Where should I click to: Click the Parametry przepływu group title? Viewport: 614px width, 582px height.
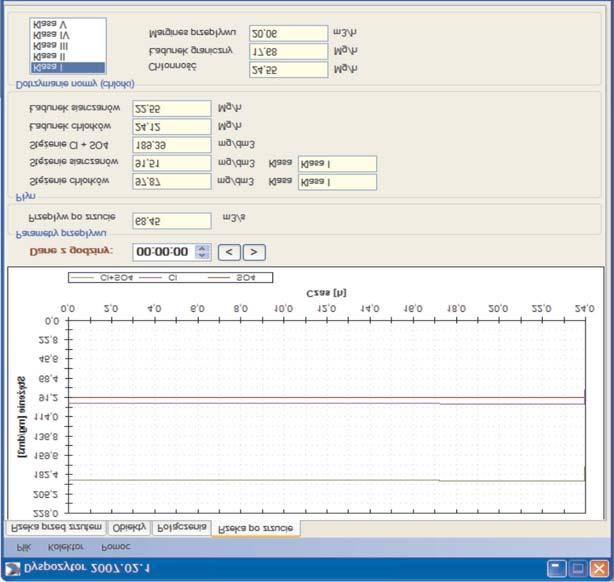pos(61,233)
